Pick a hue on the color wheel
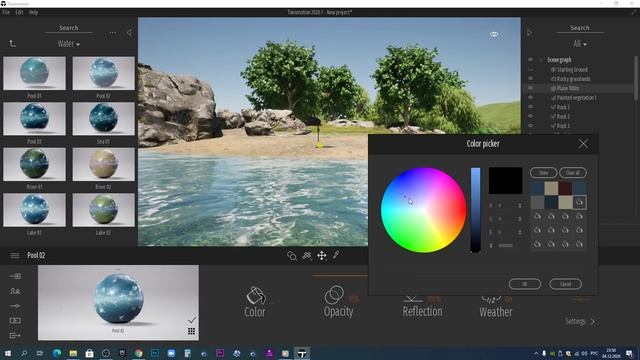Image resolution: width=640 pixels, height=360 pixels. [423, 210]
